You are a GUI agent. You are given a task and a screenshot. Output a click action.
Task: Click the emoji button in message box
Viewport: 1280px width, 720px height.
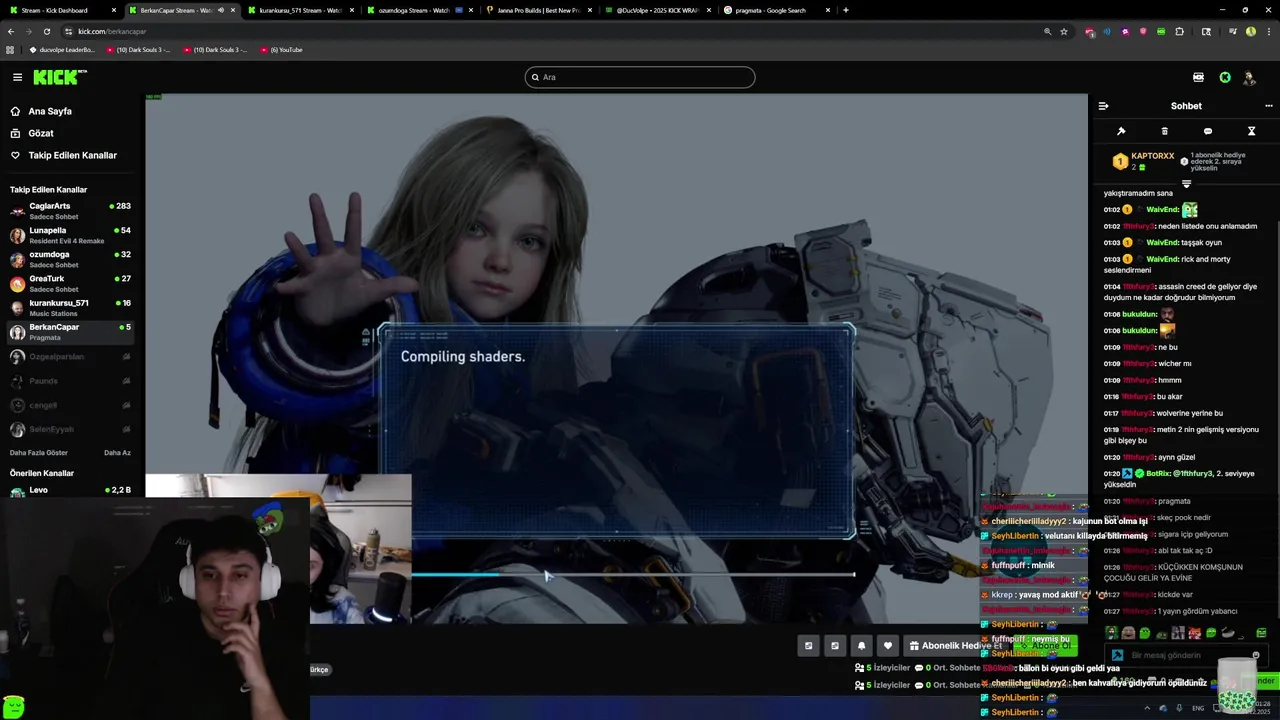(1255, 656)
